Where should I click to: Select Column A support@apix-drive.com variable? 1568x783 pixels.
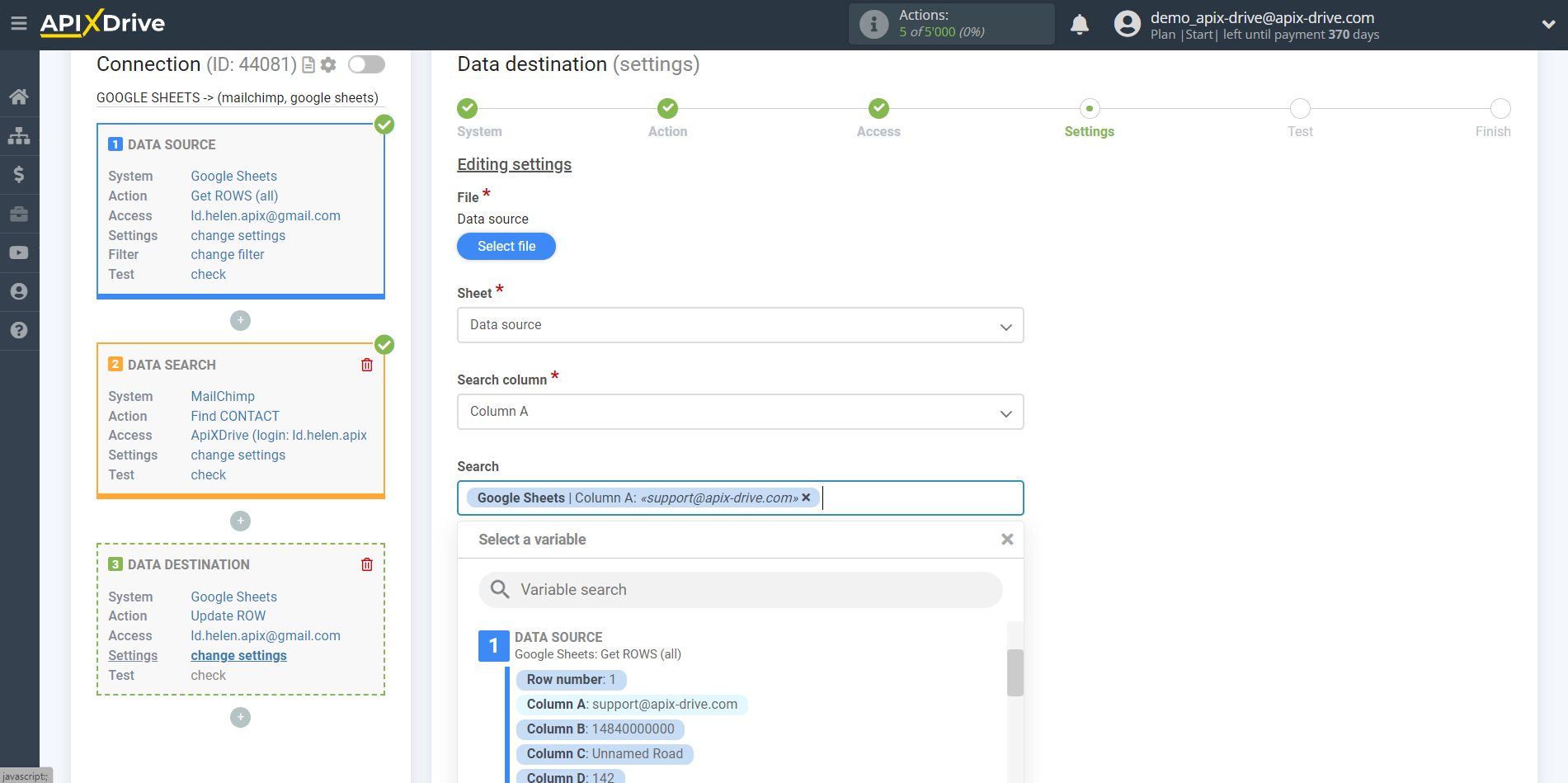[x=632, y=704]
